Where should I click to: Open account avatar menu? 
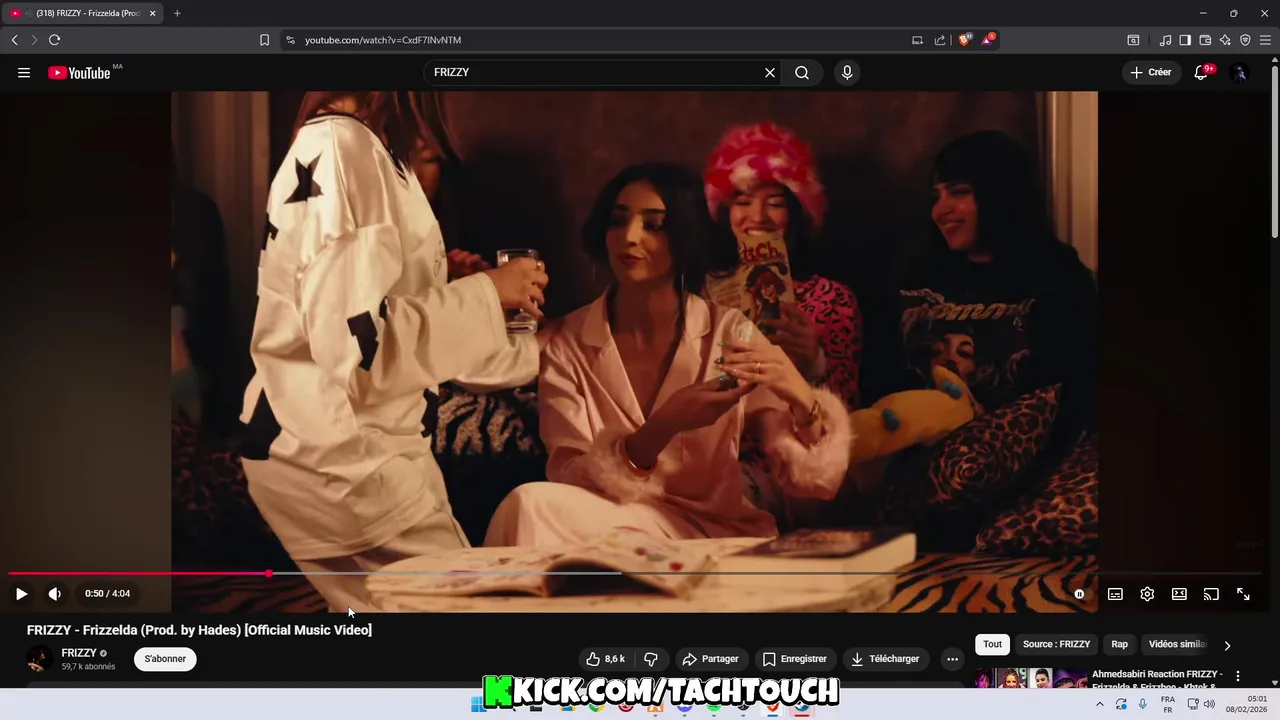point(1240,72)
